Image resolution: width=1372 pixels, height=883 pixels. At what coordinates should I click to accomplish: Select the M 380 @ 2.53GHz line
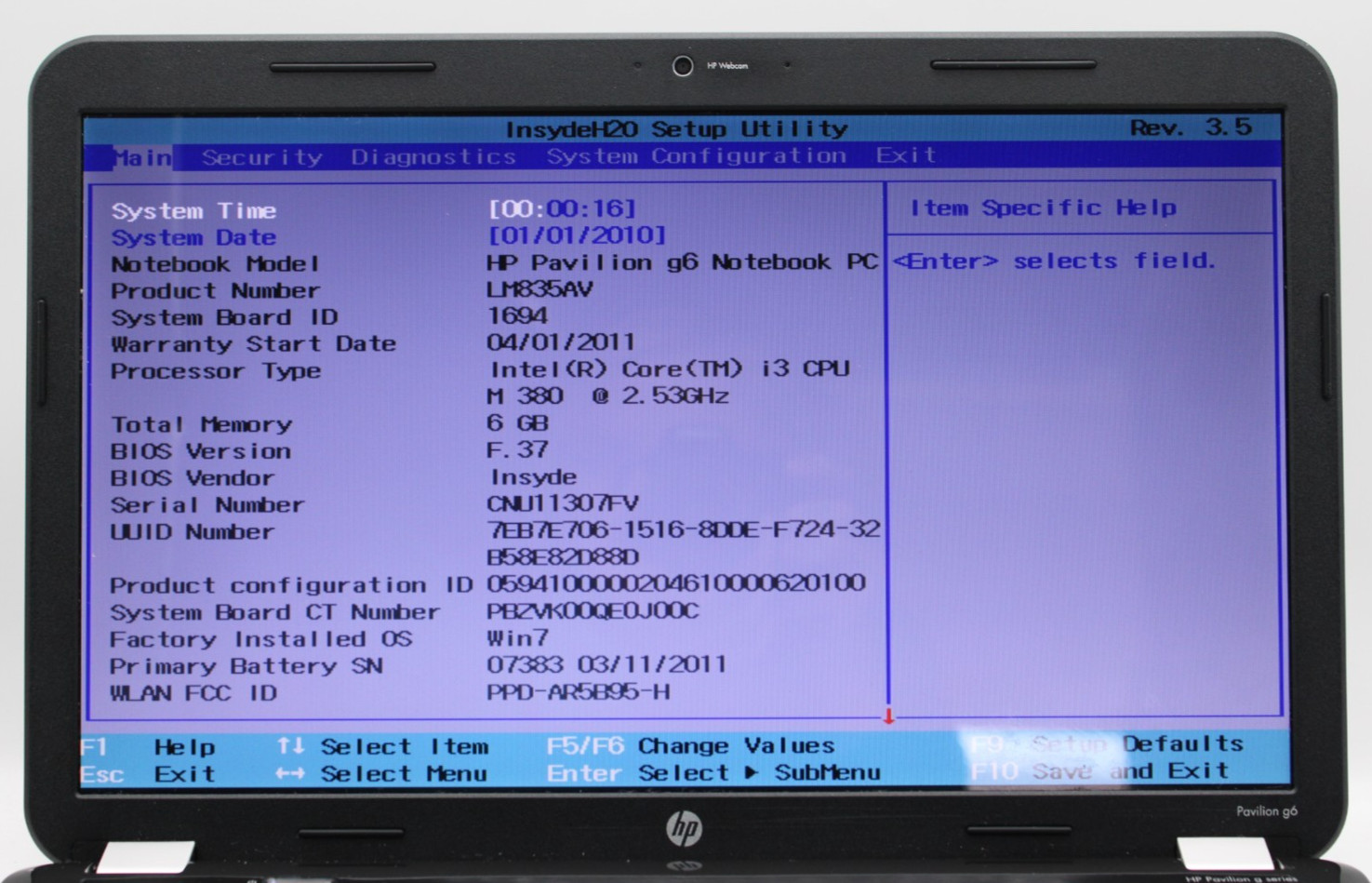[x=608, y=396]
